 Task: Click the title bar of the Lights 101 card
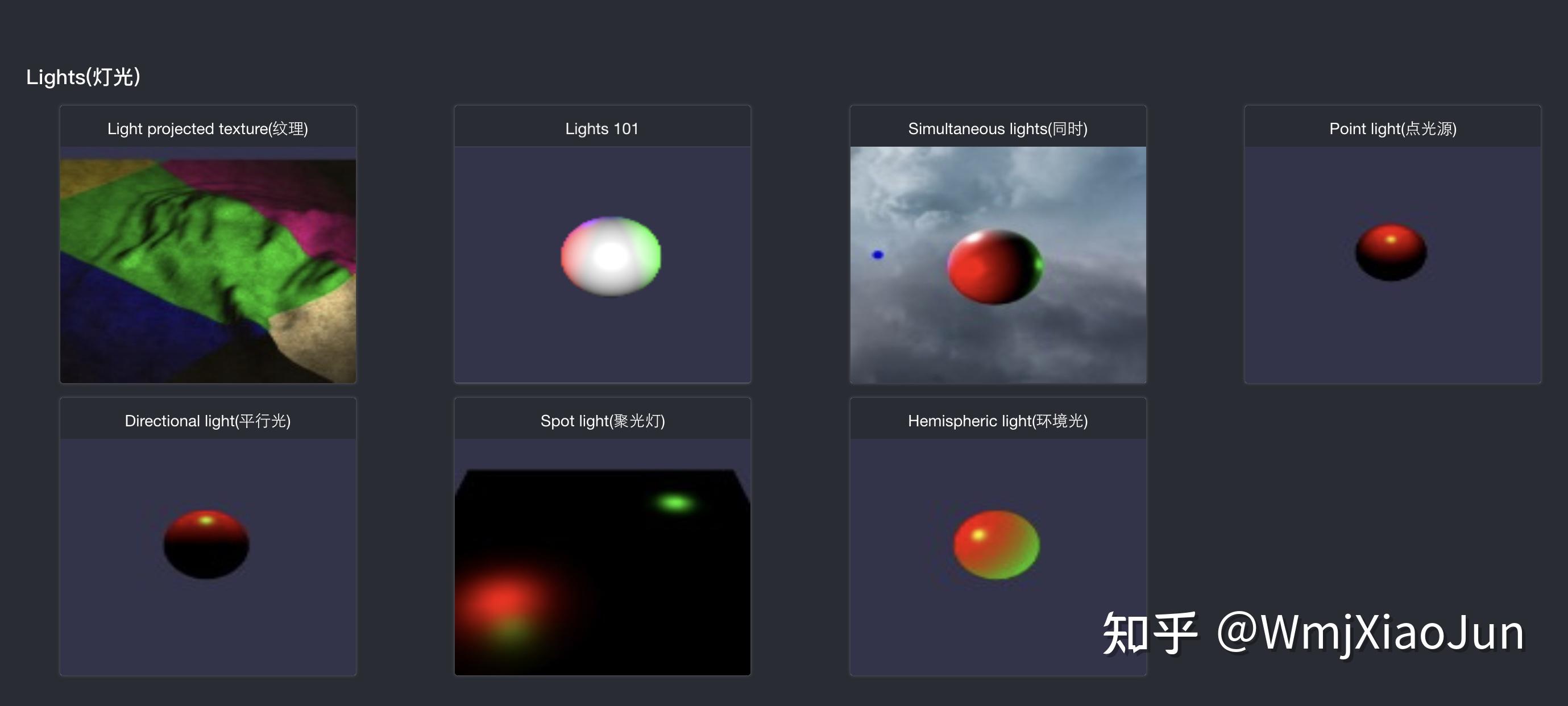click(x=602, y=128)
